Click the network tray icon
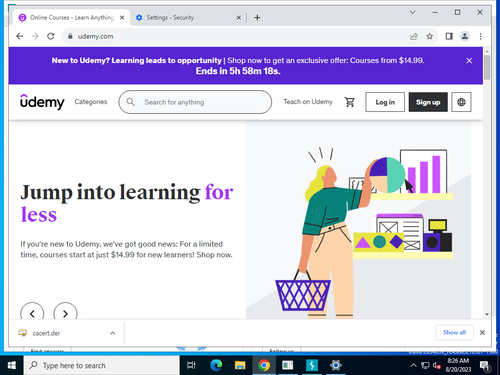The height and width of the screenshot is (375, 500). (425, 365)
